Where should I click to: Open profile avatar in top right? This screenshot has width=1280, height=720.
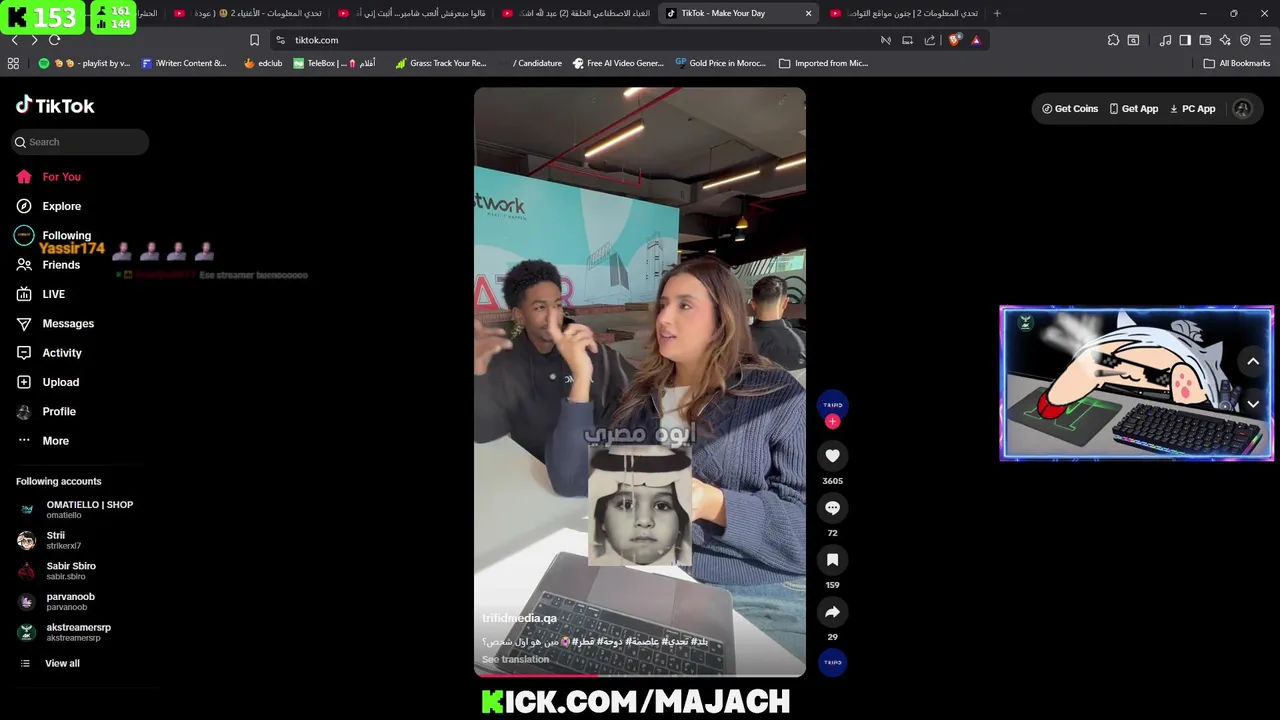click(1242, 109)
